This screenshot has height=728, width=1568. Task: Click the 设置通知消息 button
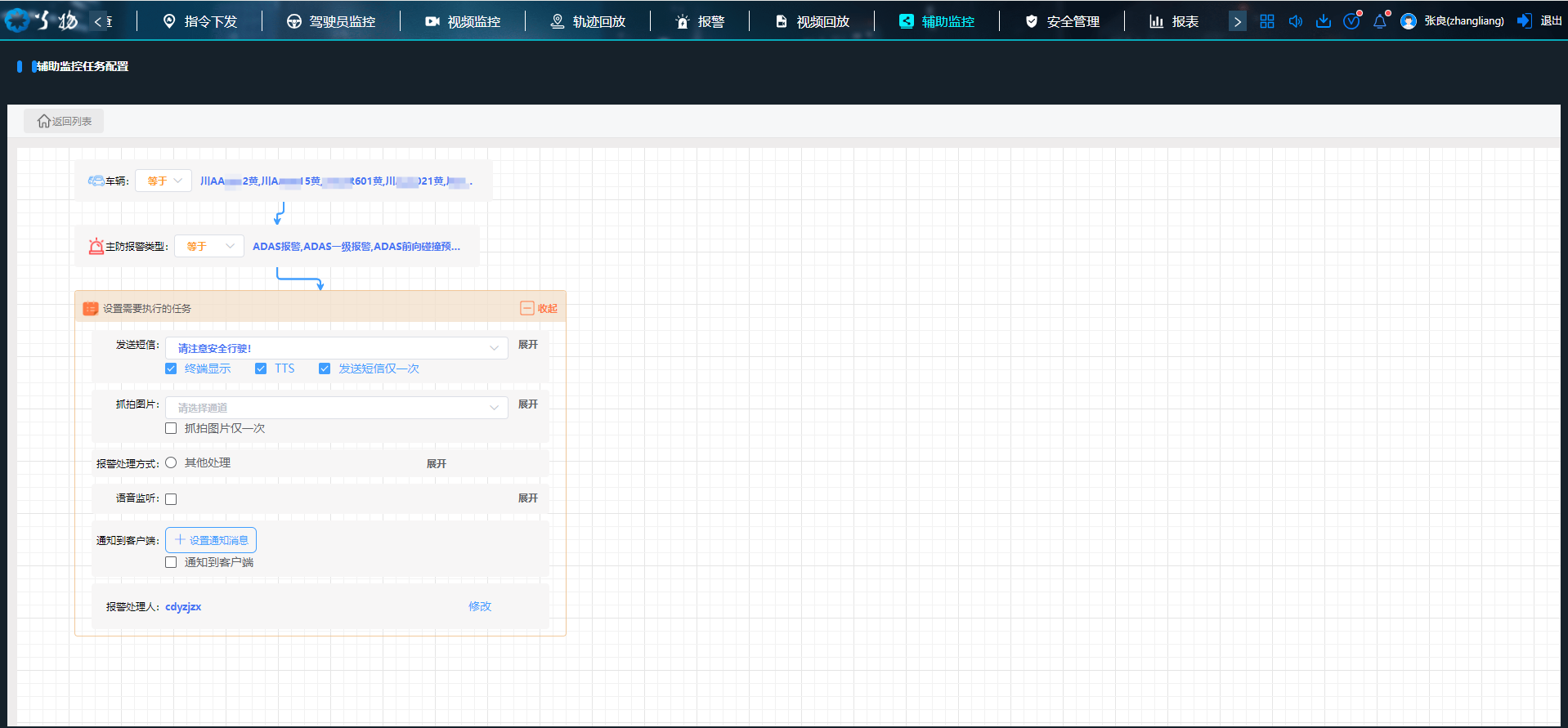coord(211,540)
